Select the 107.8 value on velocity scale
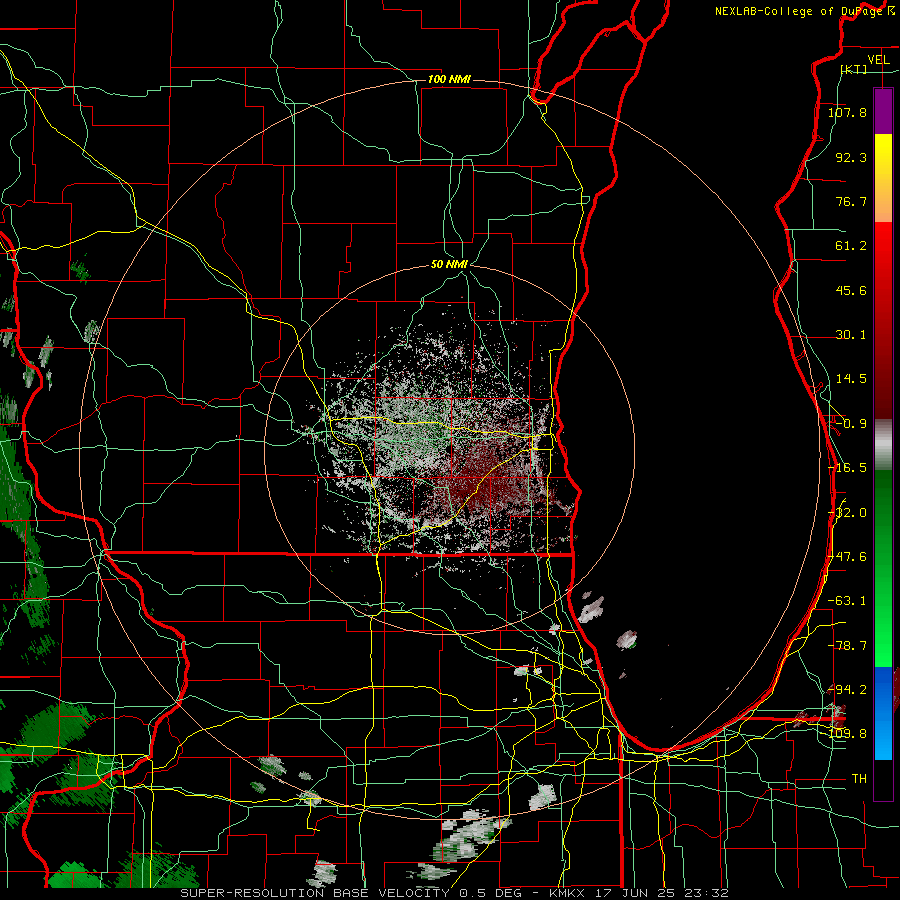This screenshot has width=900, height=900. (847, 112)
